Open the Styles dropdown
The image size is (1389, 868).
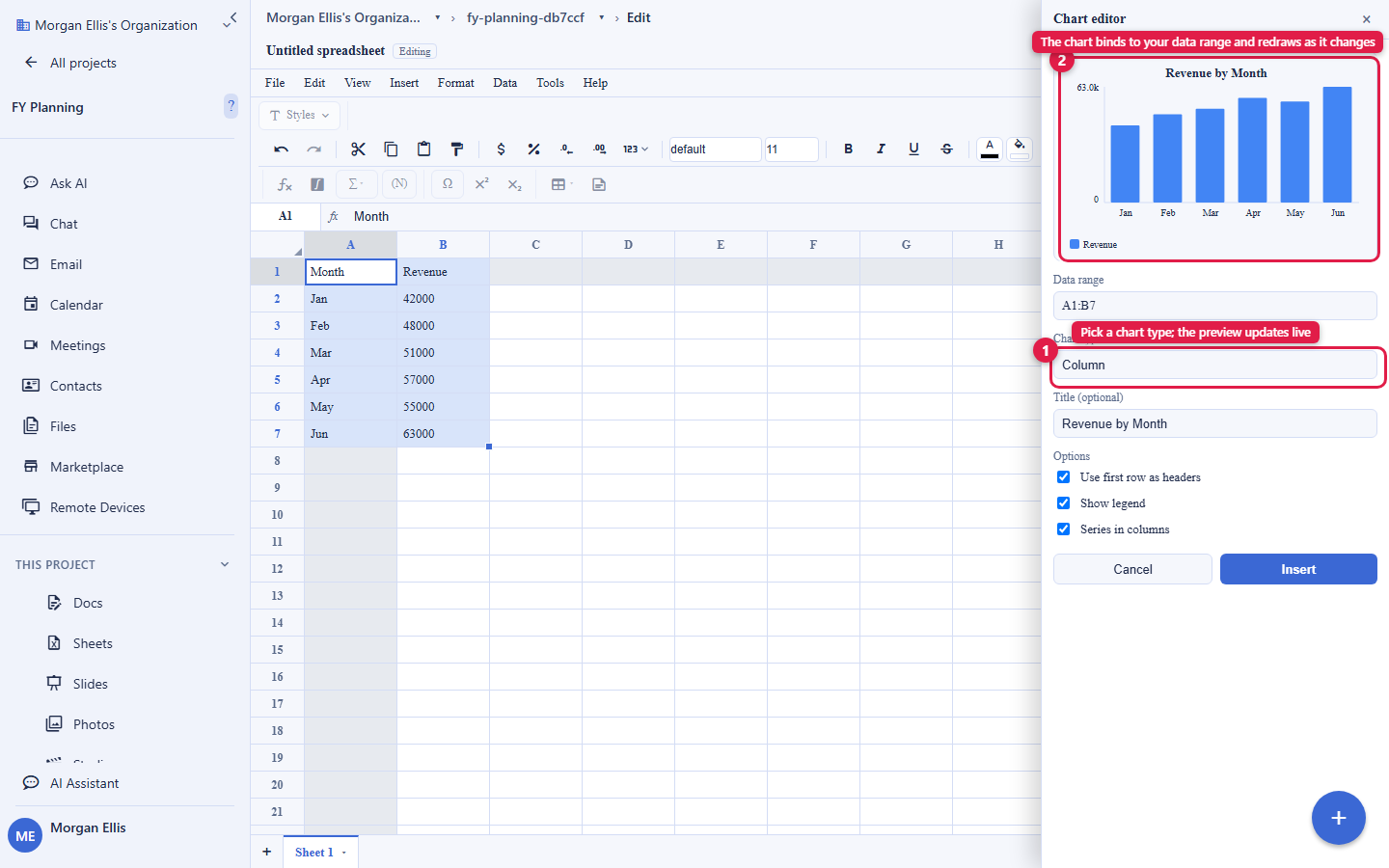coord(299,115)
